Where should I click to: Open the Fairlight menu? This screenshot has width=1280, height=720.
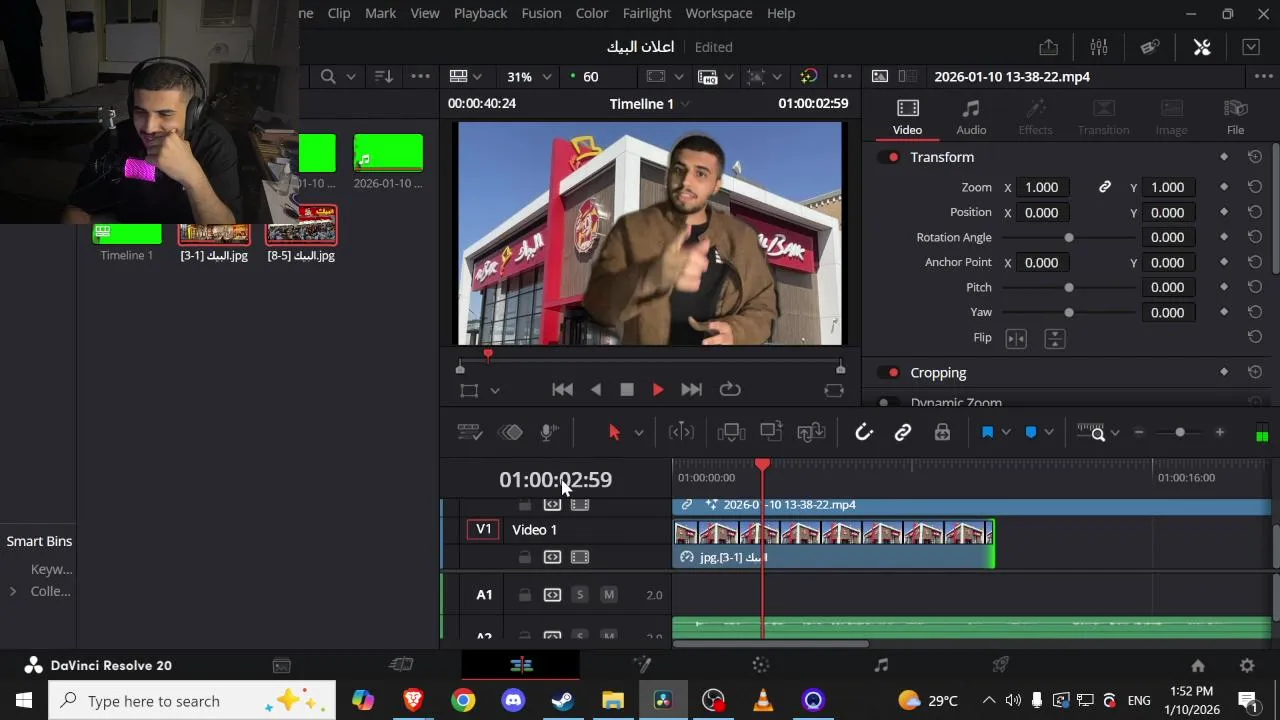[646, 13]
